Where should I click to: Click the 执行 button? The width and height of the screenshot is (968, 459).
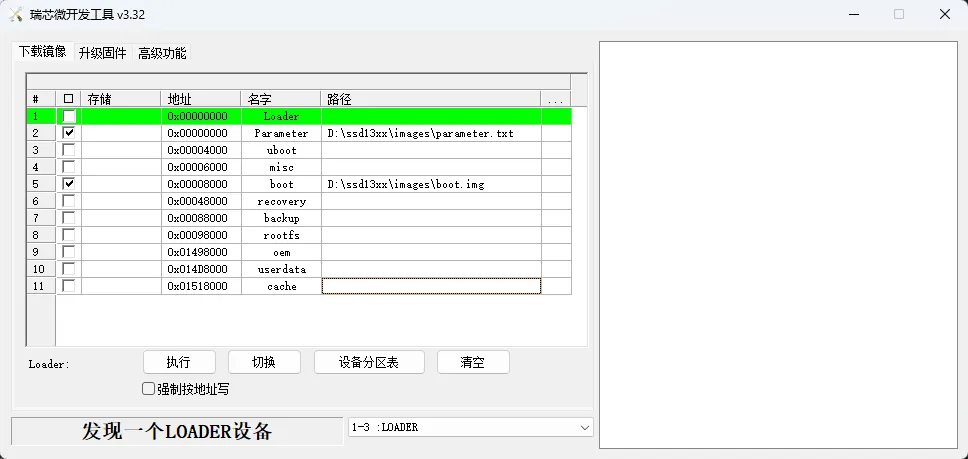point(179,362)
